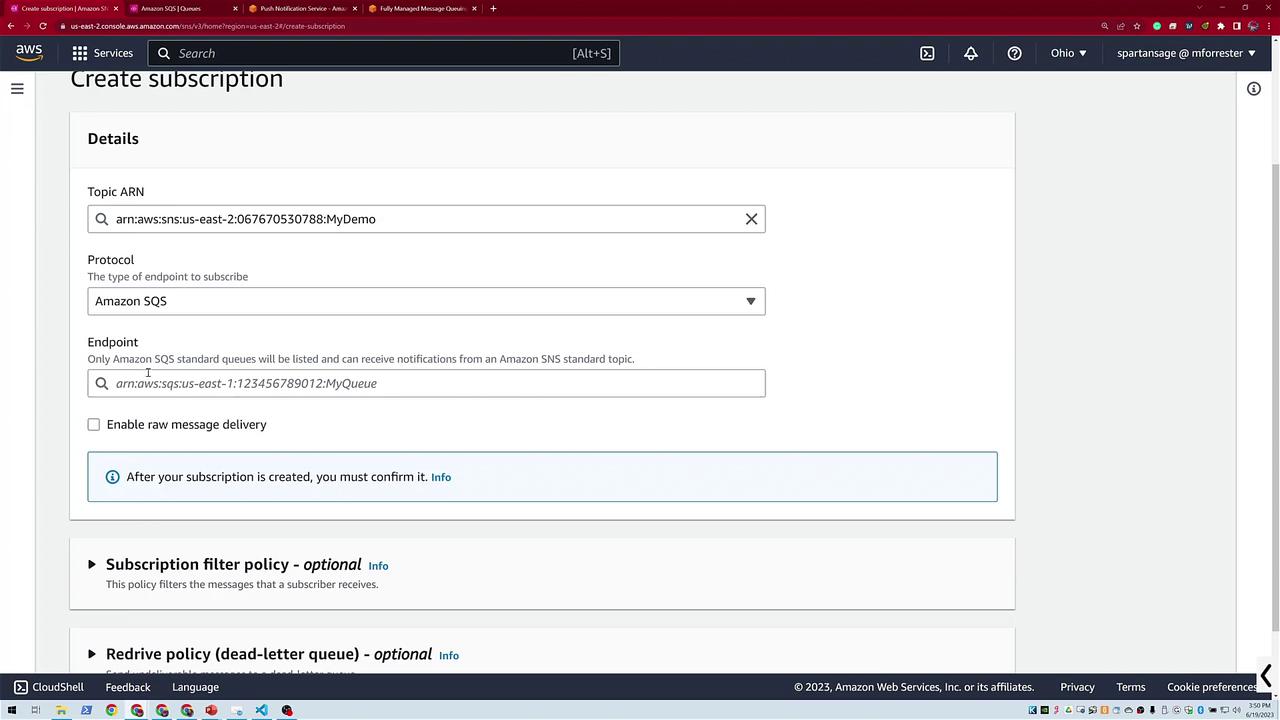Open the notifications bell
1280x720 pixels.
coord(971,53)
